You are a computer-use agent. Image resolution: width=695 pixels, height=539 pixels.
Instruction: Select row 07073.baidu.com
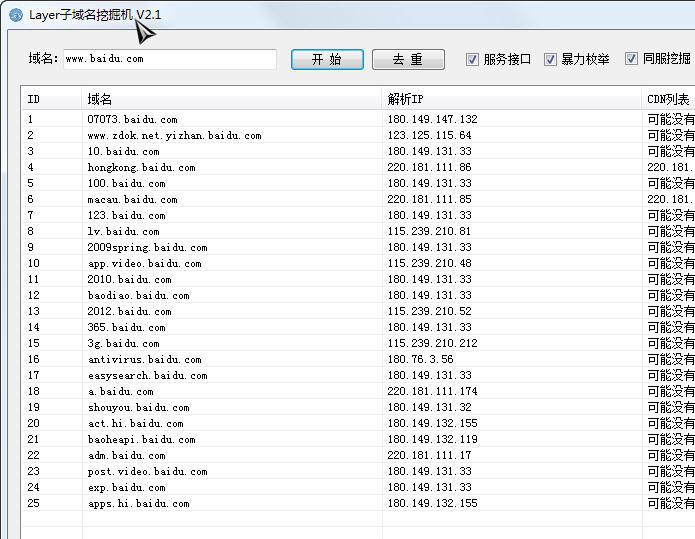pos(132,120)
